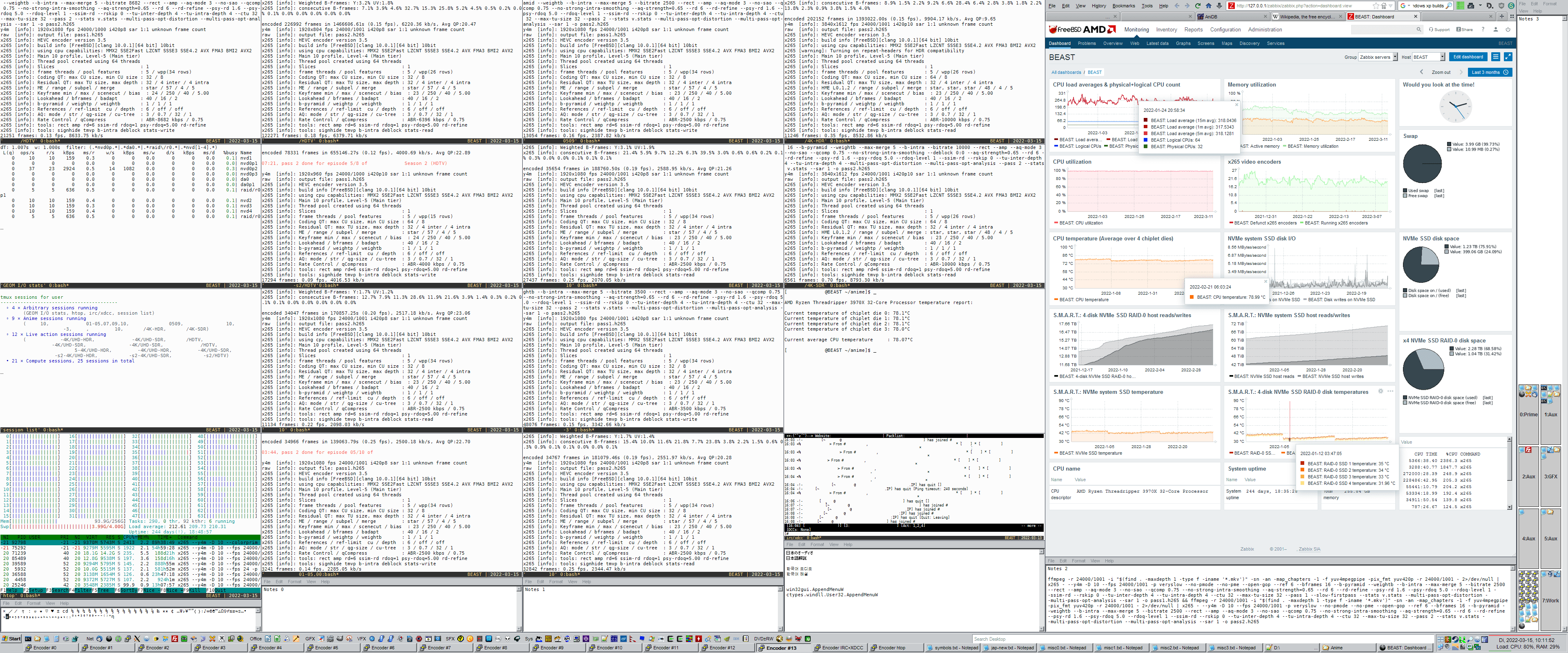The width and height of the screenshot is (1568, 653).
Task: Click the green S extension icon in browser
Action: click(1511, 5)
